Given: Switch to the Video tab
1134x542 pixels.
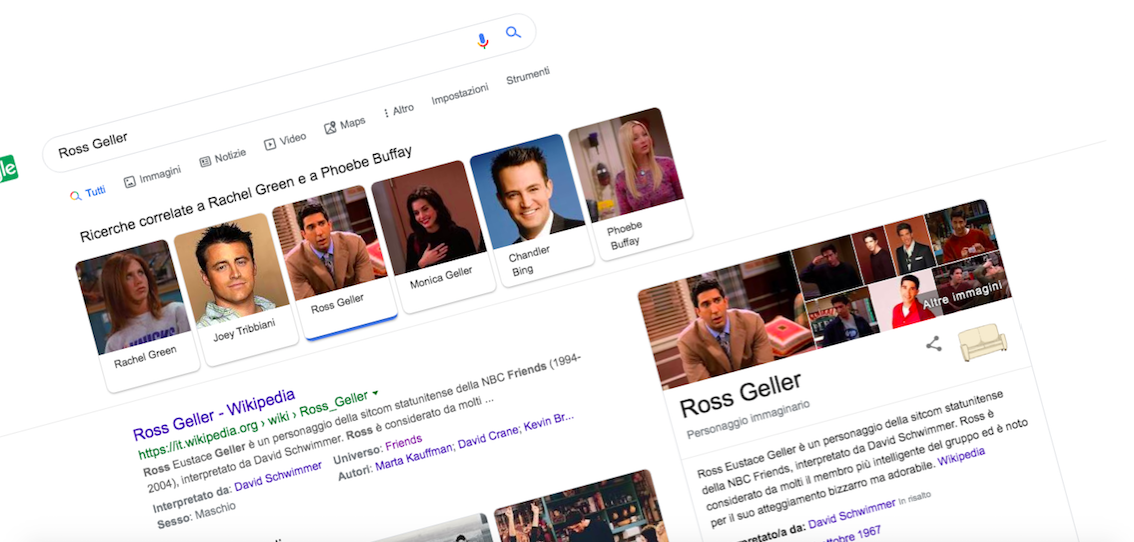Looking at the screenshot, I should click(x=285, y=140).
